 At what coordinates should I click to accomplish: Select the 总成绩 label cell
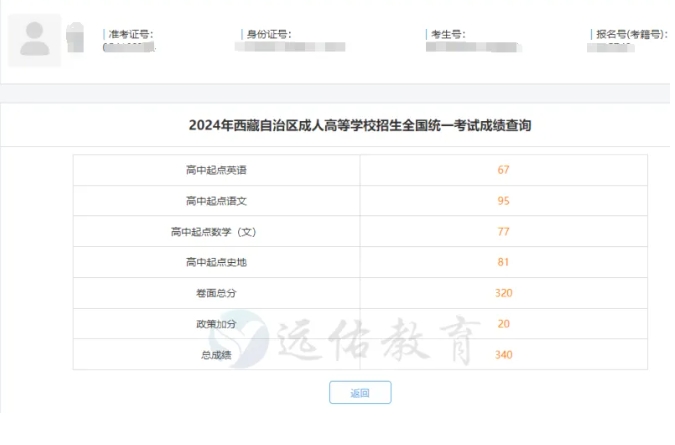(x=217, y=355)
